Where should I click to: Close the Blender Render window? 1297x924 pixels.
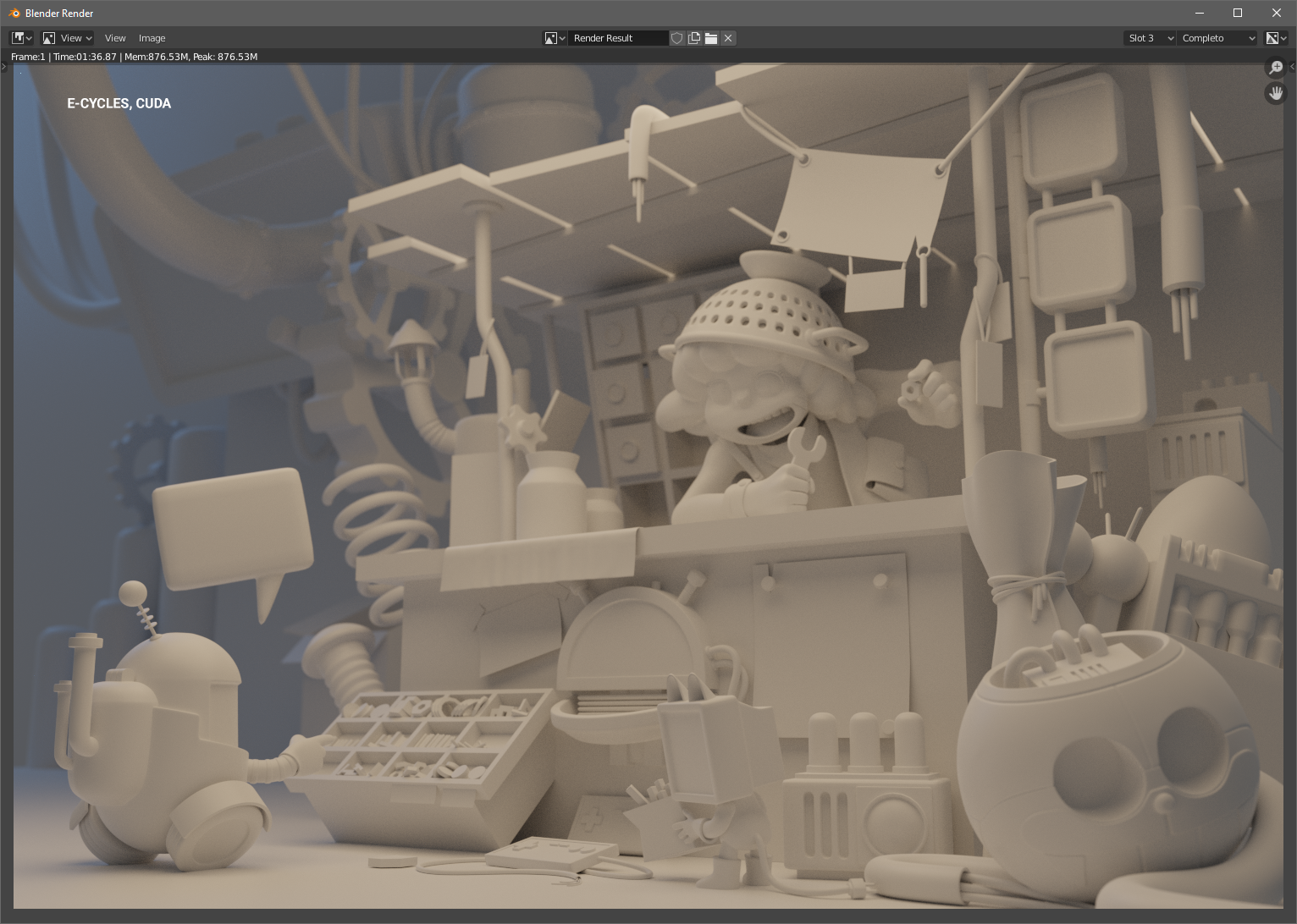point(1277,13)
